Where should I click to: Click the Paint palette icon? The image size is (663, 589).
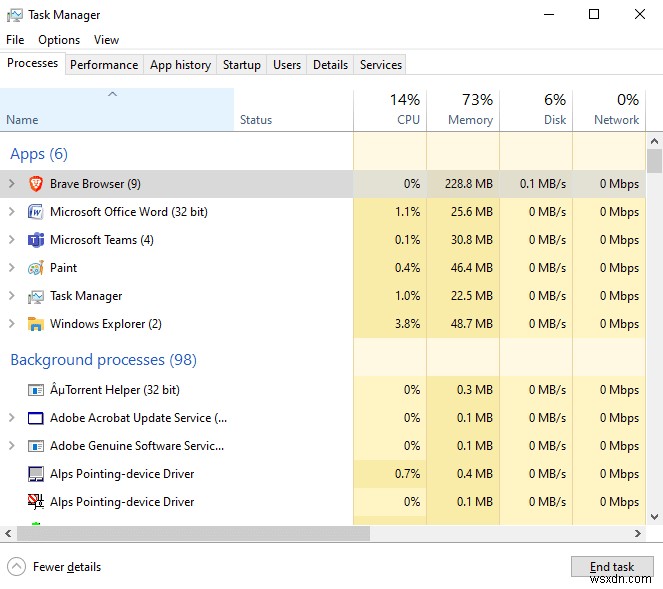click(x=36, y=268)
